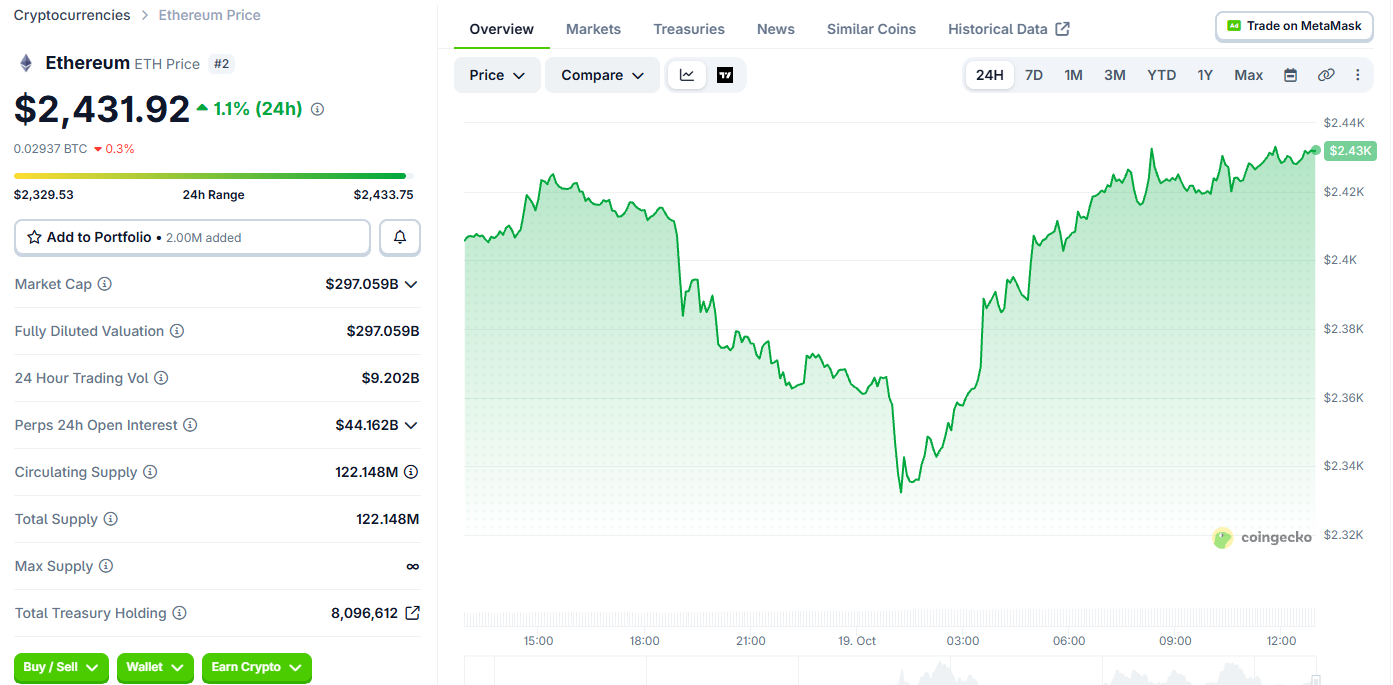Viewport: 1393px width, 685px height.
Task: Click the star icon in Add to Portfolio
Action: tap(35, 237)
